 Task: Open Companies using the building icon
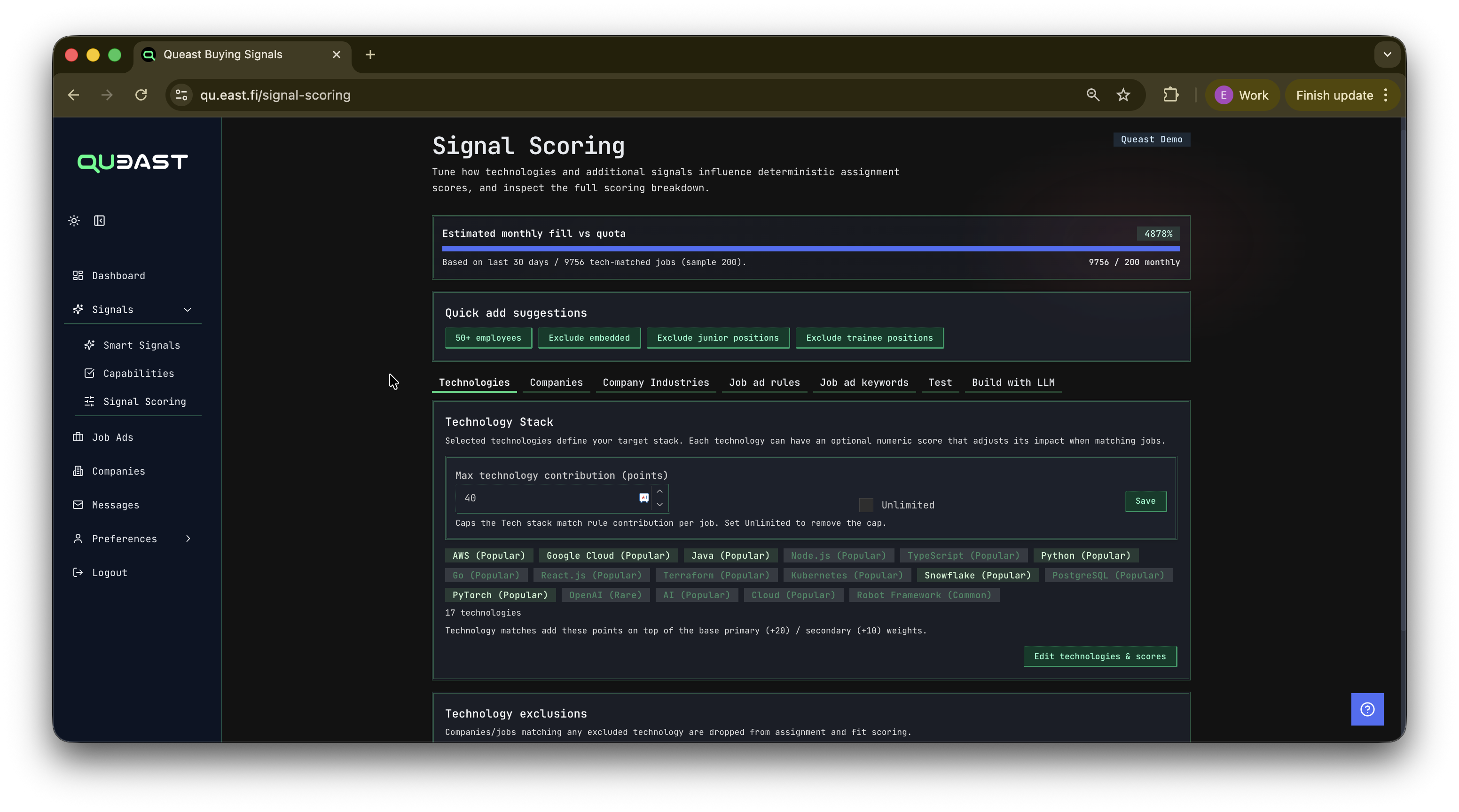[x=78, y=470]
